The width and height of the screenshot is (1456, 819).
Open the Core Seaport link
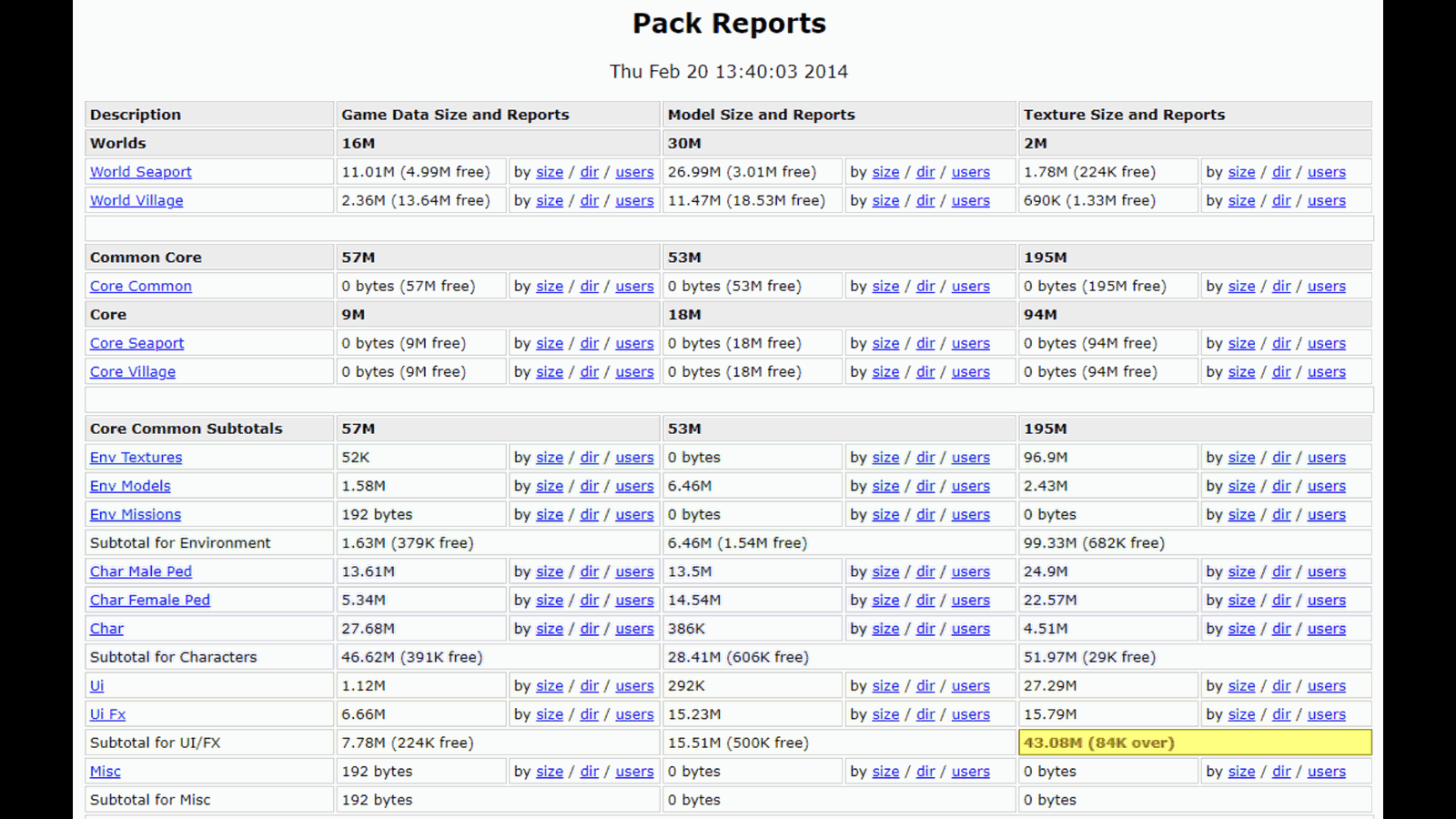pyautogui.click(x=136, y=343)
